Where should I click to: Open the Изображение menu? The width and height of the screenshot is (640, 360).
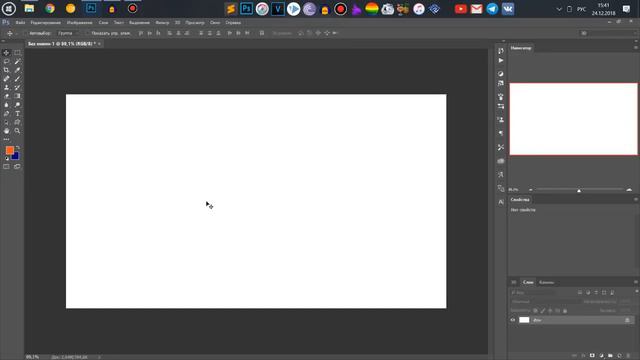point(79,22)
